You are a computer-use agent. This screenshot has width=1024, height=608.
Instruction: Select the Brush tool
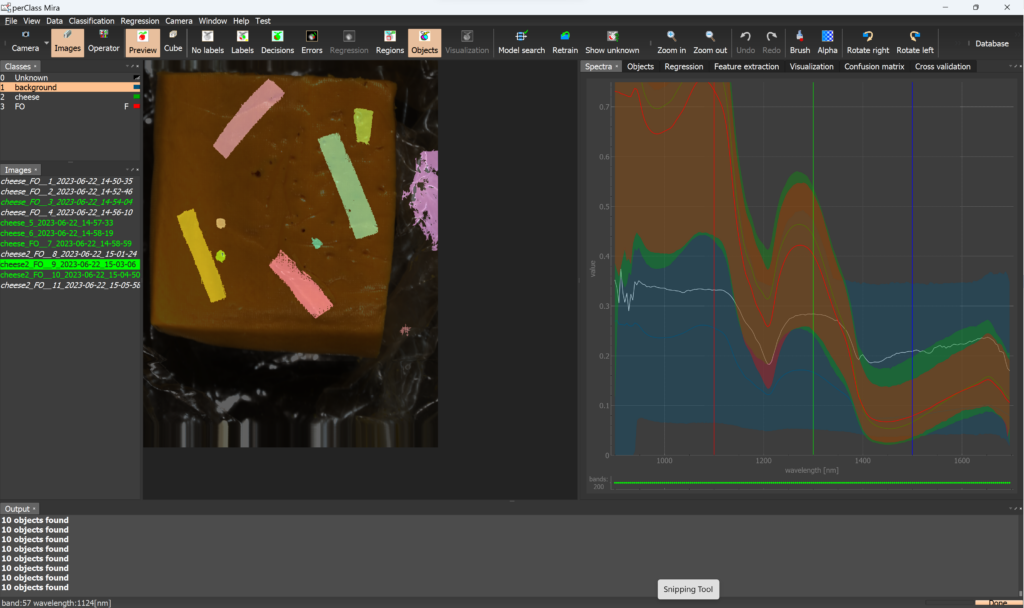pos(799,41)
